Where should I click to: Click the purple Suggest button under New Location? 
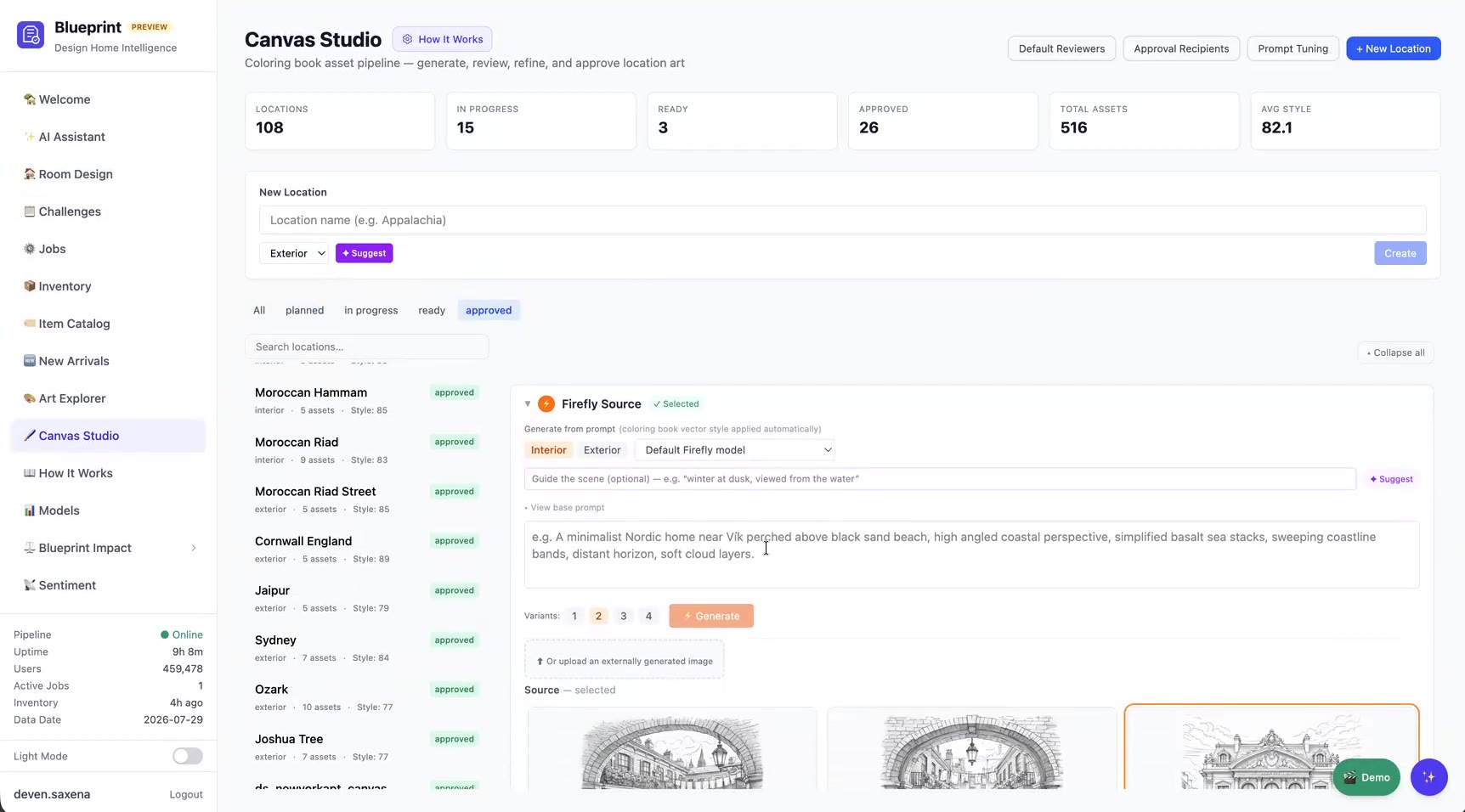pyautogui.click(x=364, y=253)
